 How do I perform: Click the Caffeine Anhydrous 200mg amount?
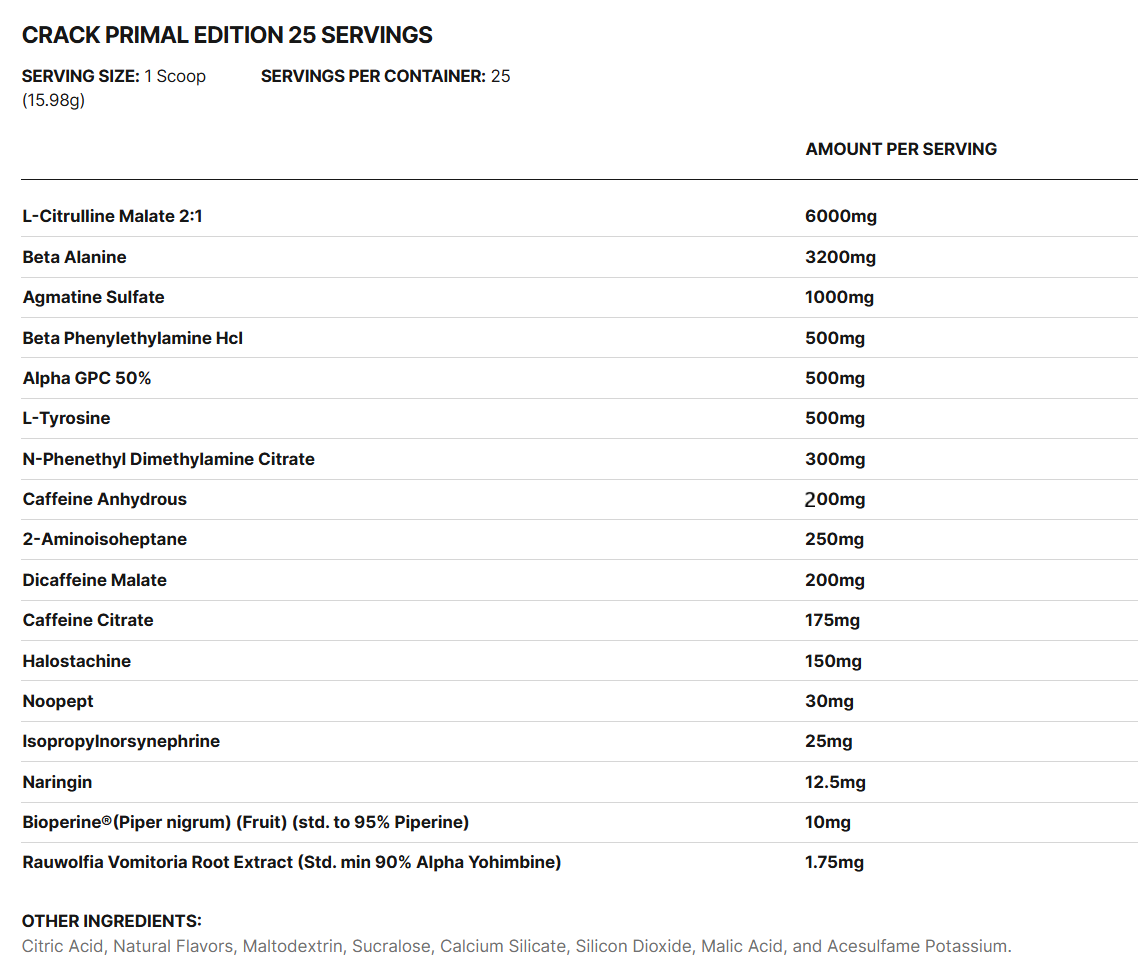(835, 499)
